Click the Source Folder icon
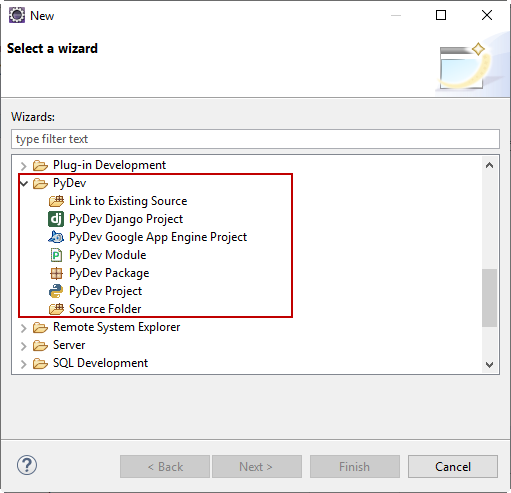 pos(56,309)
